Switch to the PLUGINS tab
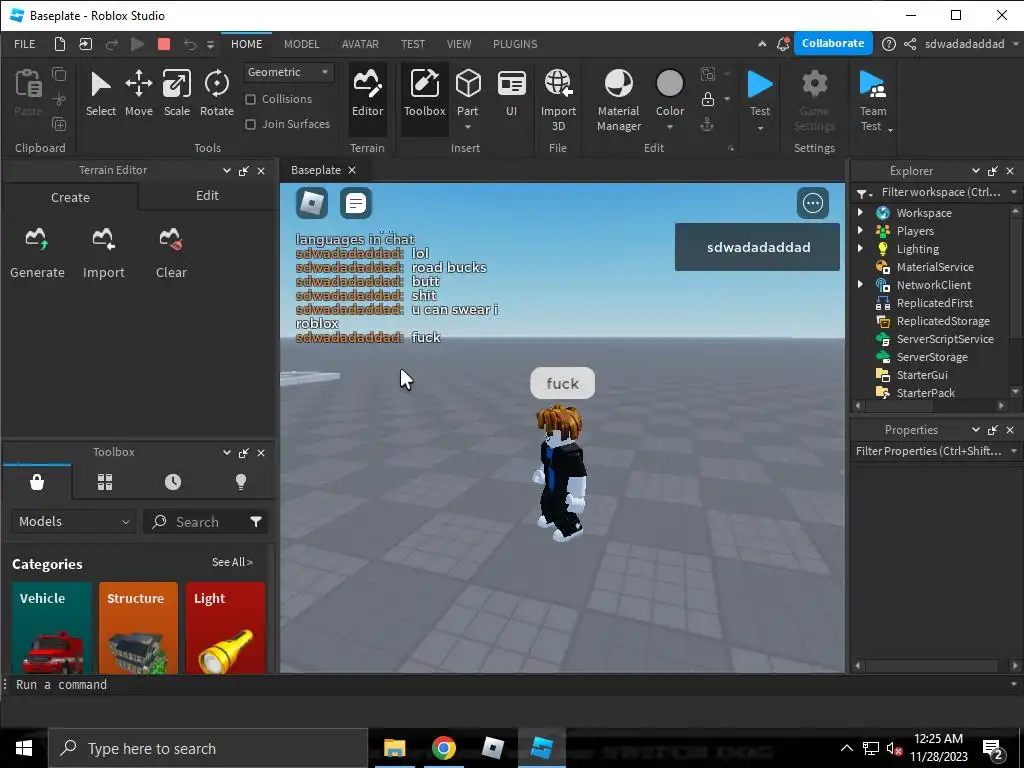 pyautogui.click(x=515, y=44)
